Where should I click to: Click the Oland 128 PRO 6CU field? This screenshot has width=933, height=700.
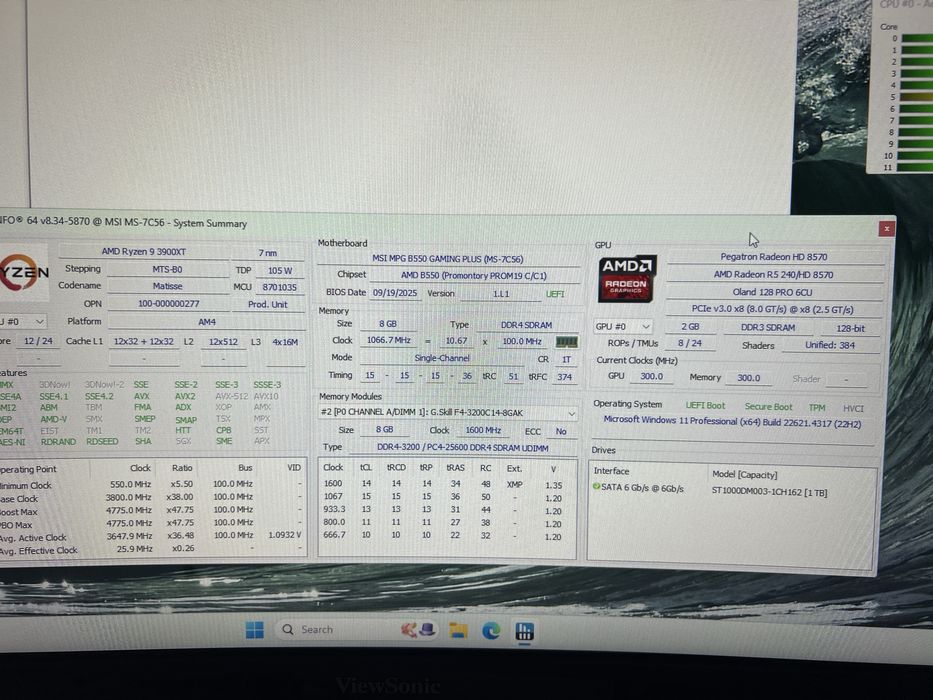click(x=772, y=292)
